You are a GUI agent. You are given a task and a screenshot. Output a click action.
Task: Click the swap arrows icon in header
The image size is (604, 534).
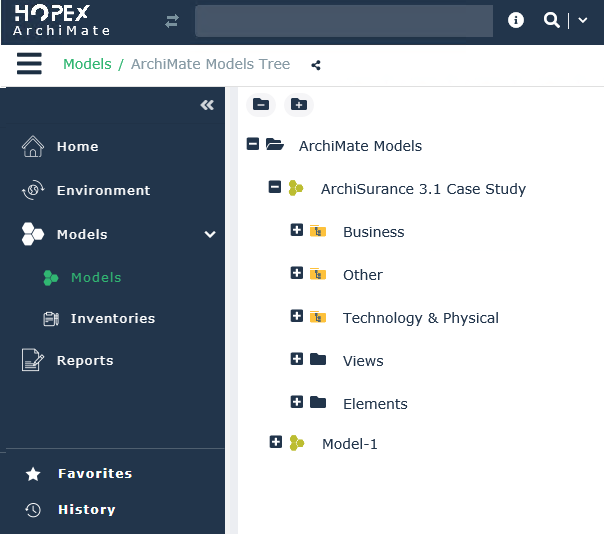pos(172,21)
